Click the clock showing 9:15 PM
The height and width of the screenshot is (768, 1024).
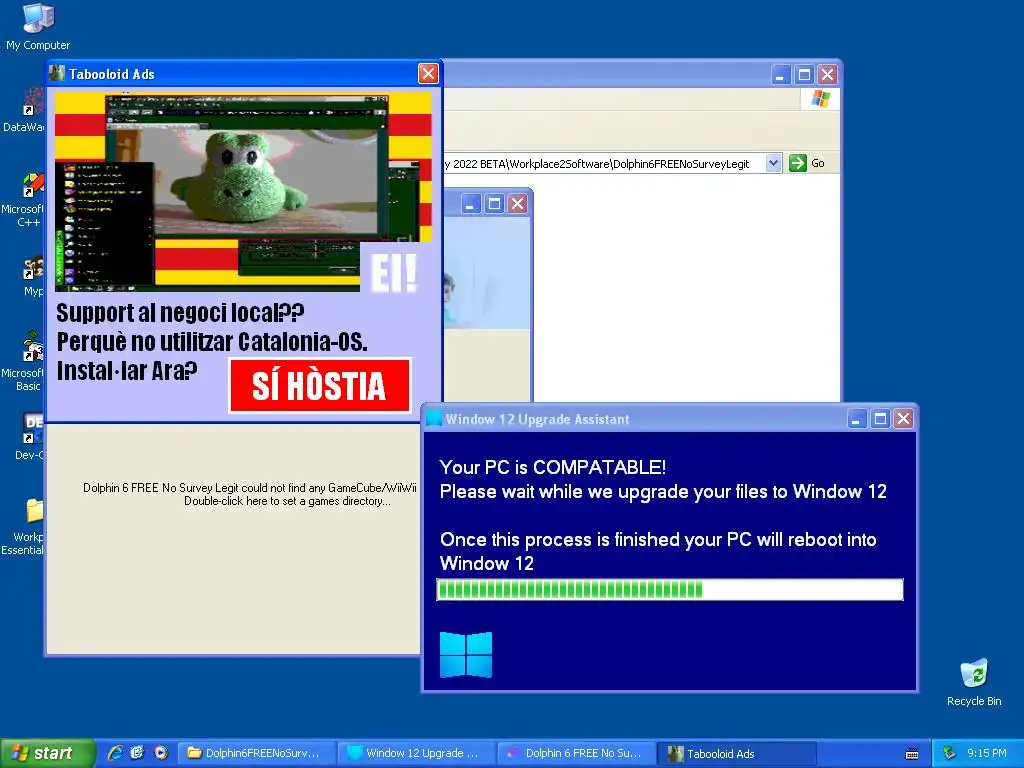click(987, 753)
